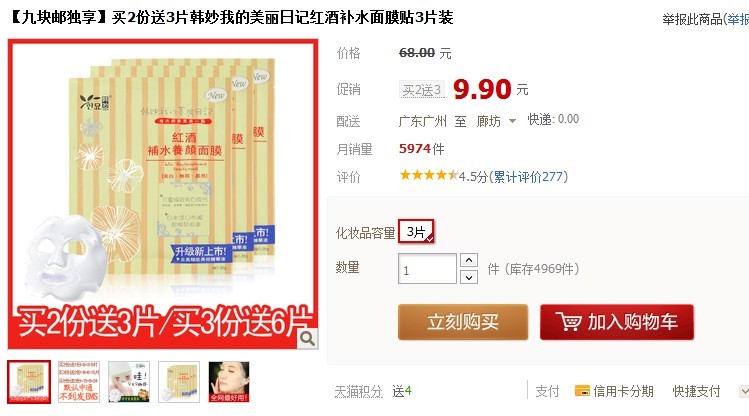Select the second thumbnail with shipping notice
This screenshot has width=749, height=416.
coord(79,382)
